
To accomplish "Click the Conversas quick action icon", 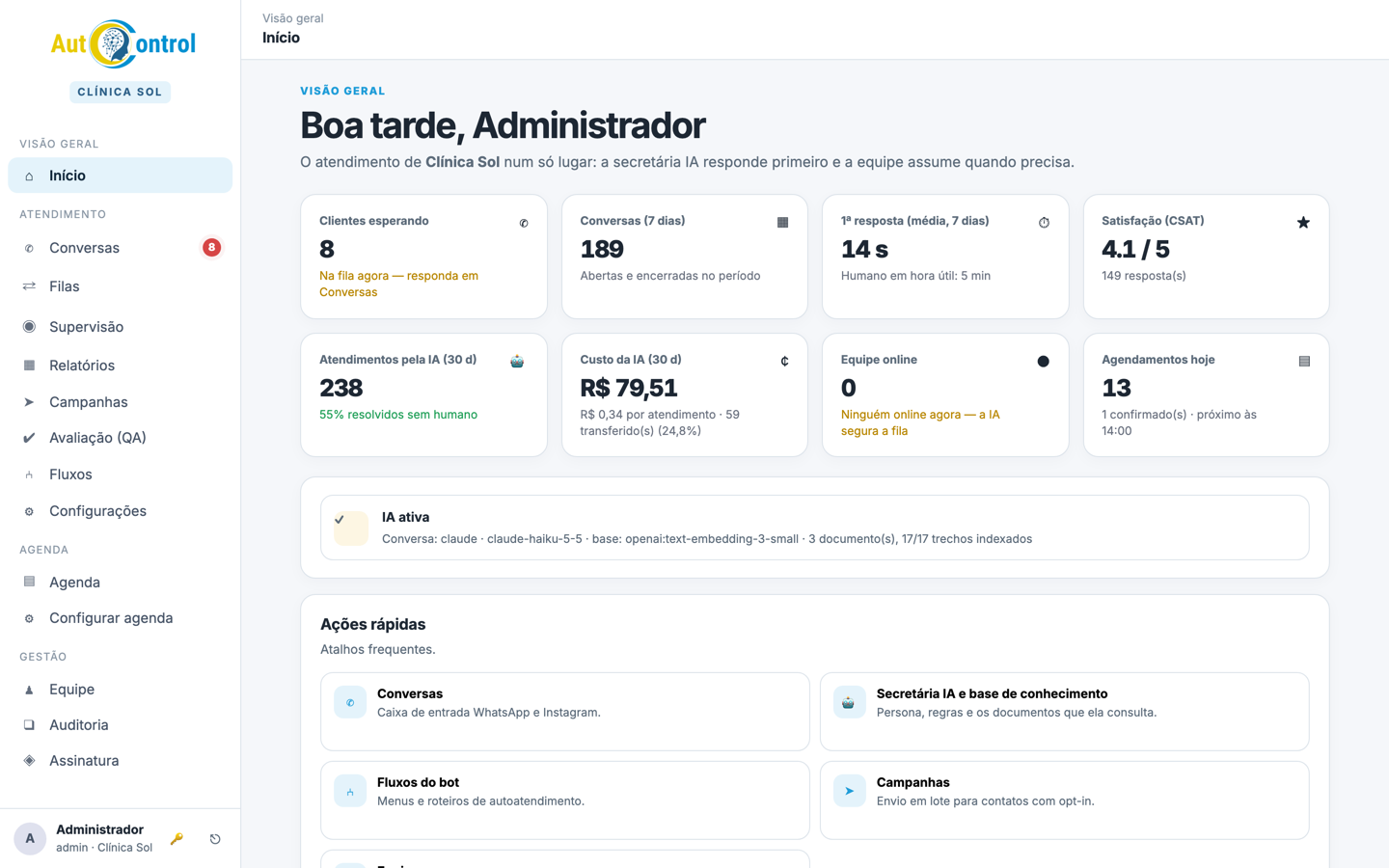I will point(350,702).
